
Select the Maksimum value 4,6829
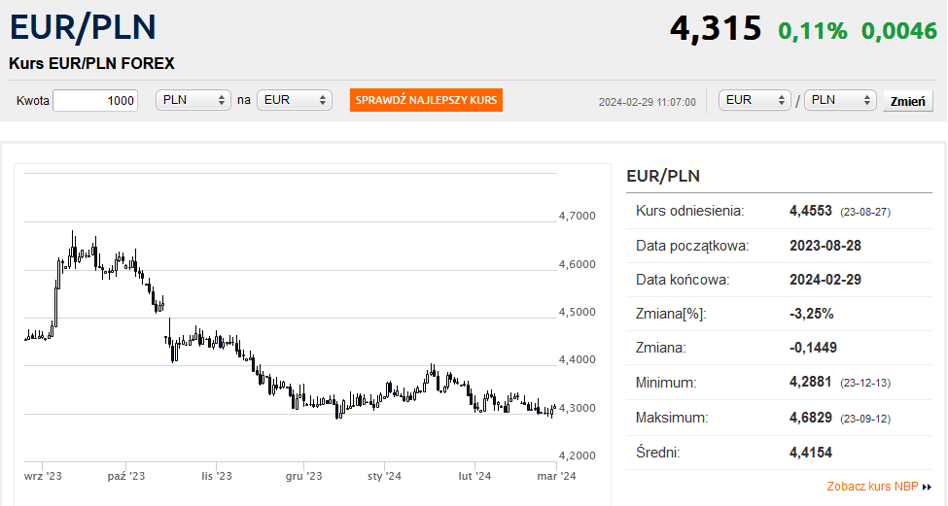(x=812, y=417)
